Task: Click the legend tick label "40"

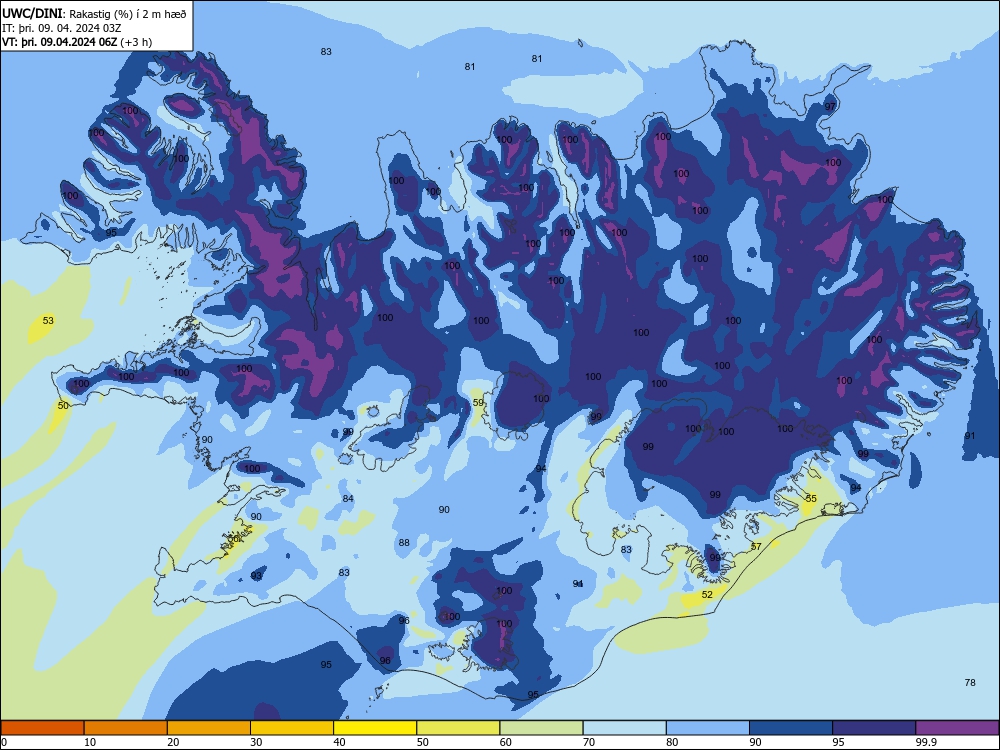Action: 339,742
